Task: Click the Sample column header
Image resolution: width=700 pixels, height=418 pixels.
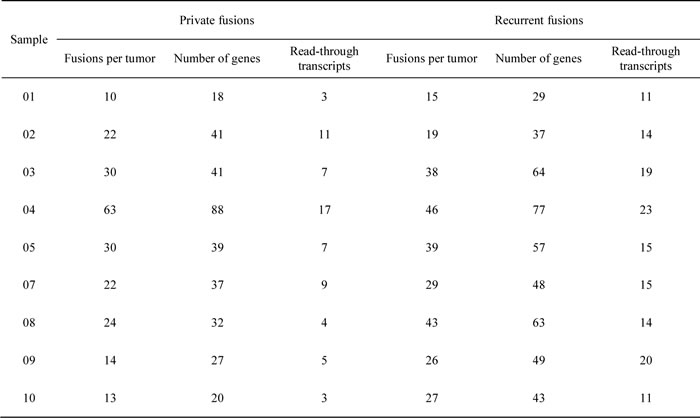Action: [x=29, y=40]
